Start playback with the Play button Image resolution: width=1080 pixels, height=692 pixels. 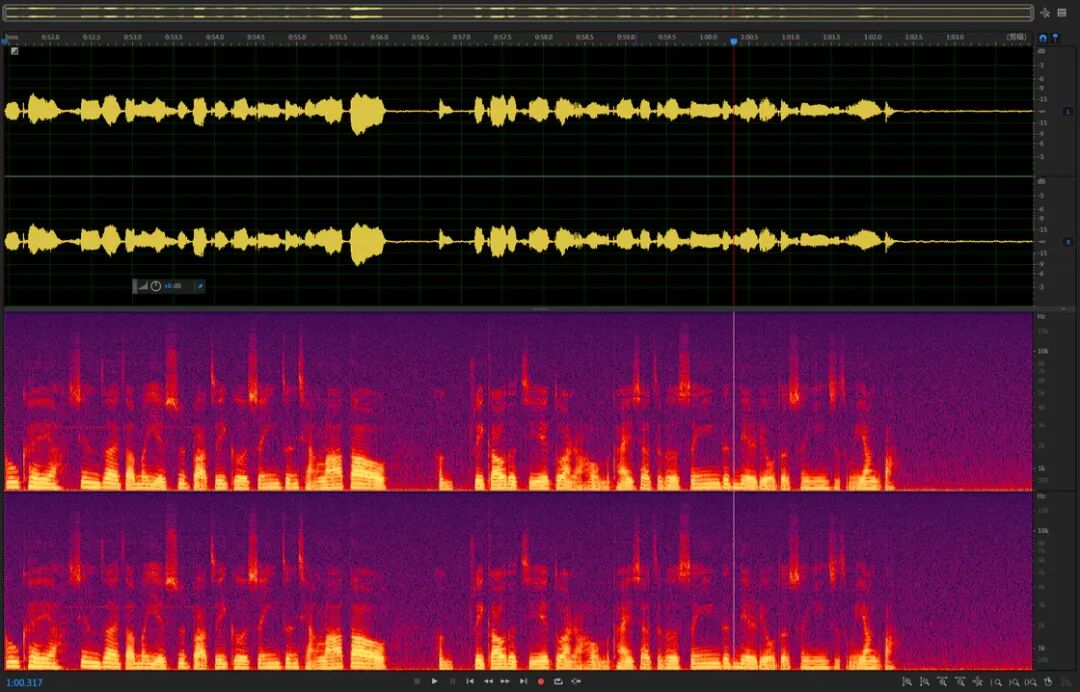tap(435, 682)
